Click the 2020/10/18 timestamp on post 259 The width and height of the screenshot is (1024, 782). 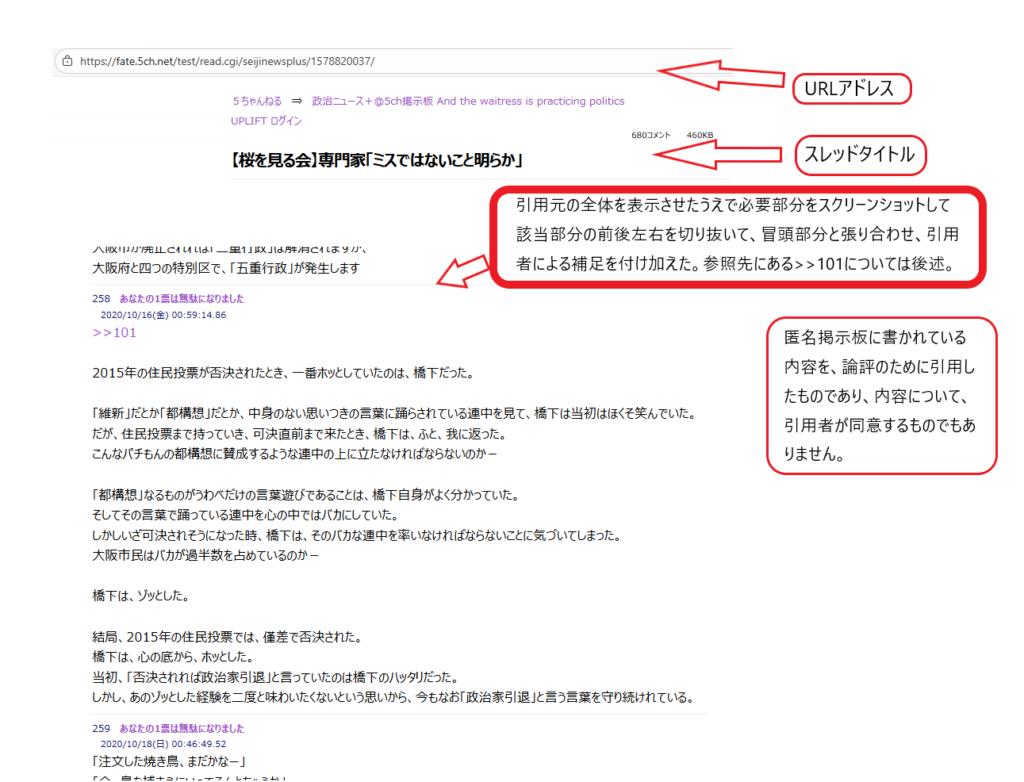[x=163, y=744]
